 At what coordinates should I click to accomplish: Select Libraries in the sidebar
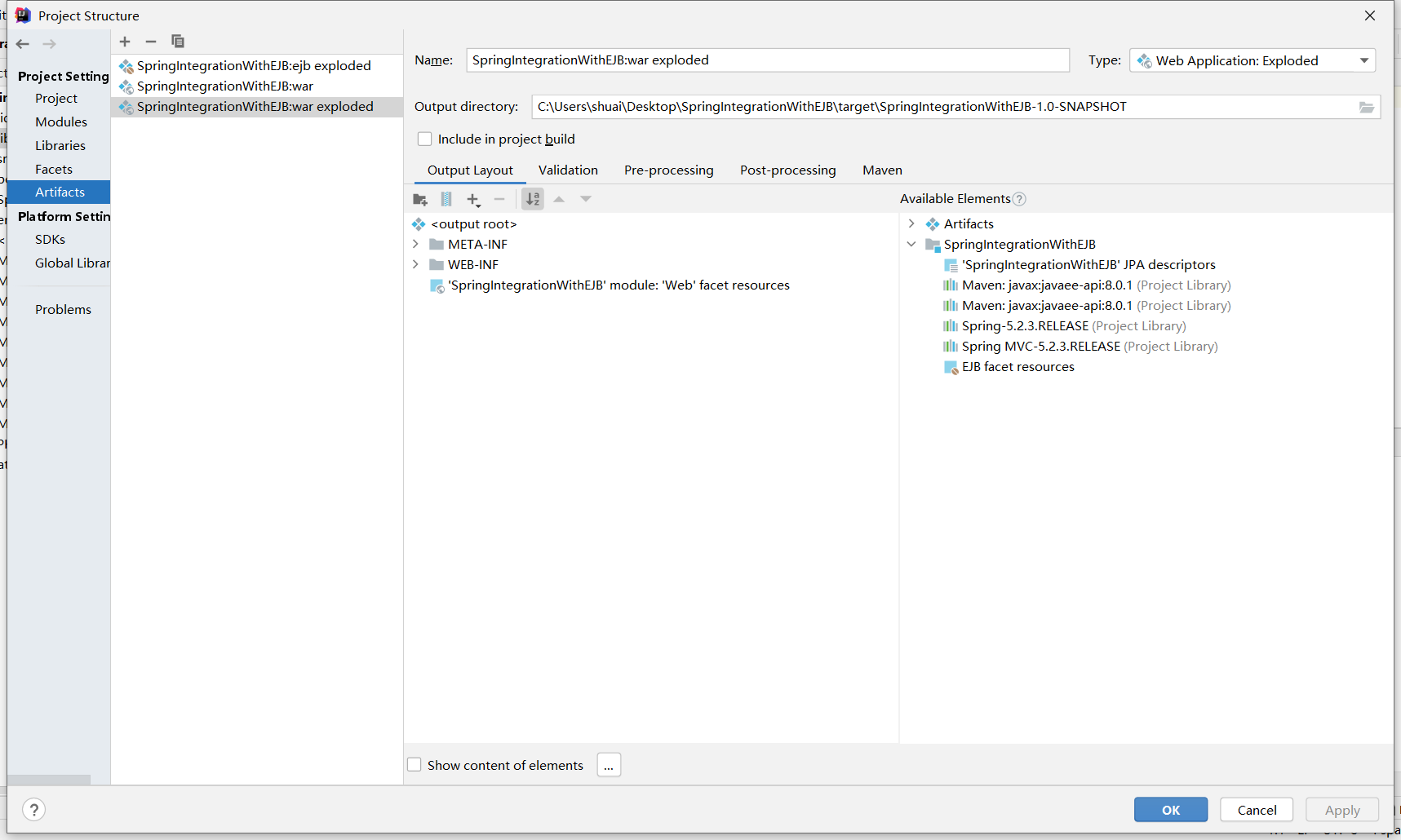(x=60, y=146)
